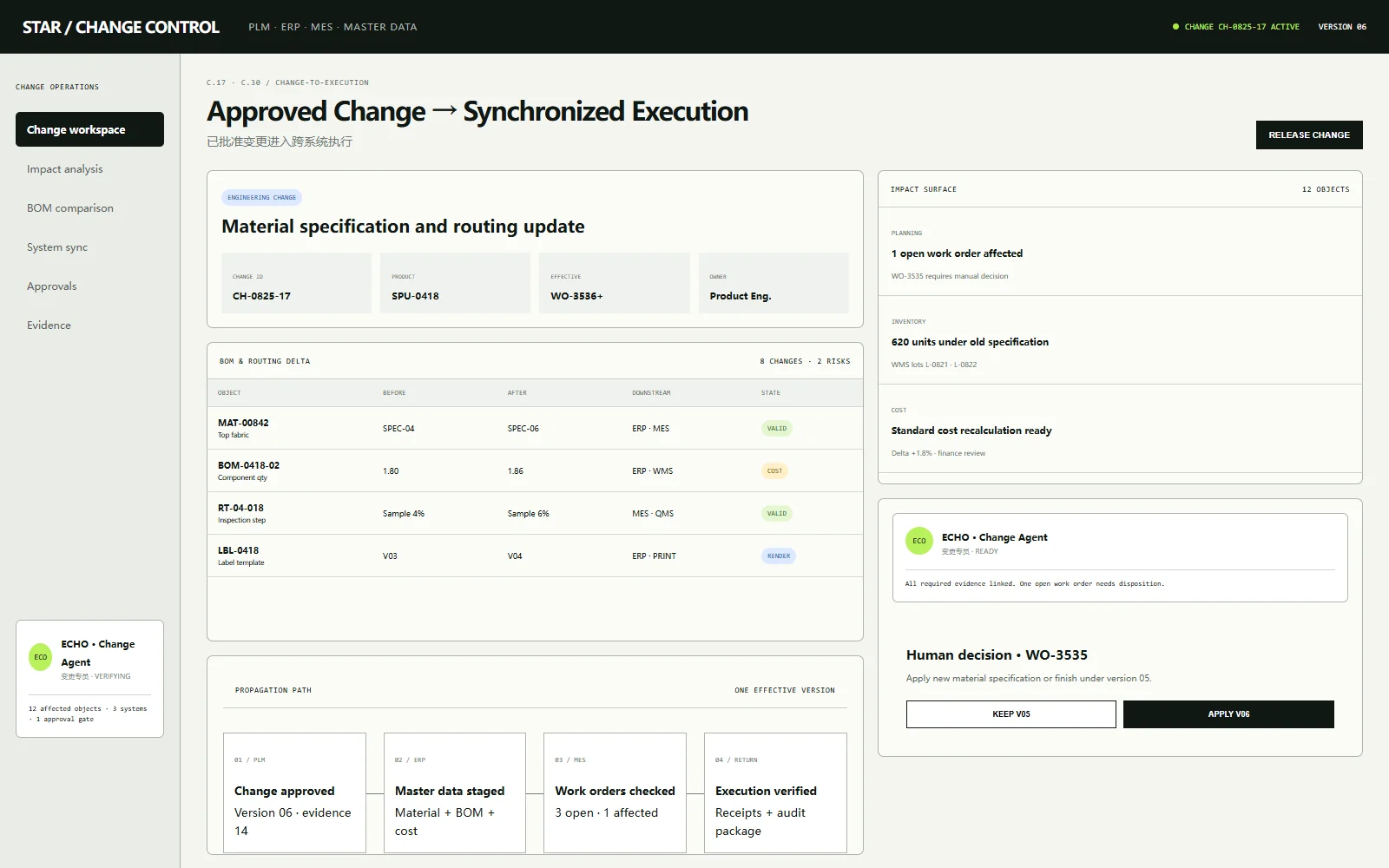Select Work orders checked MES step
The height and width of the screenshot is (868, 1389).
click(615, 792)
